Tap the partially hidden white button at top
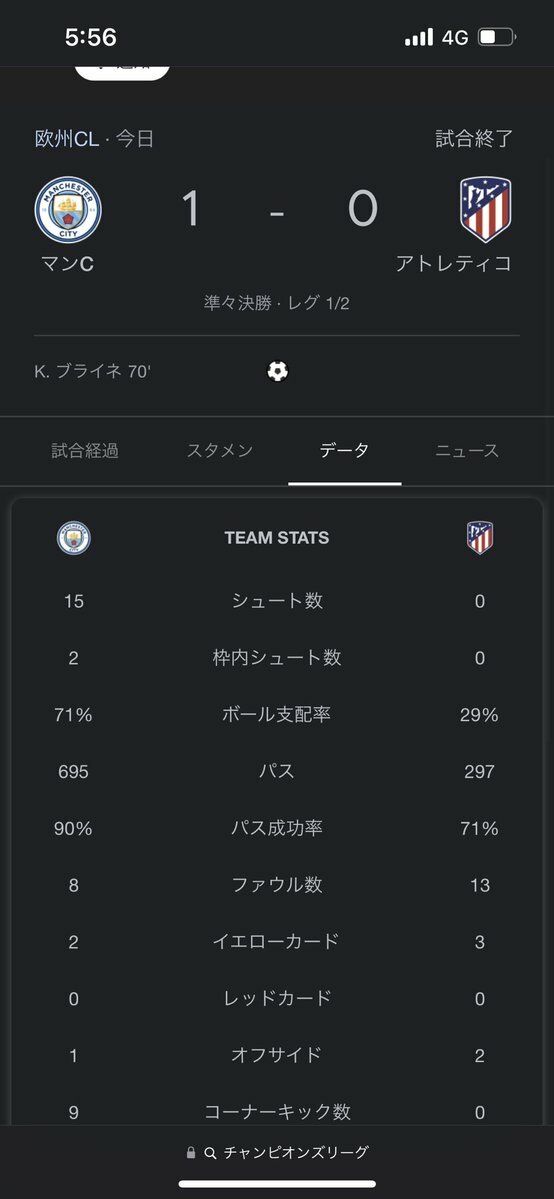Image resolution: width=554 pixels, height=1199 pixels. 122,71
